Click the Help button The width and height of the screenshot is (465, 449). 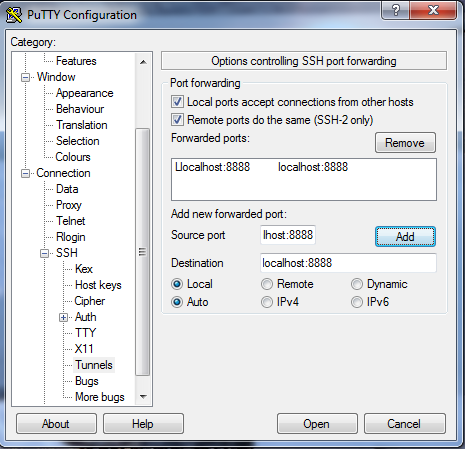coord(143,424)
